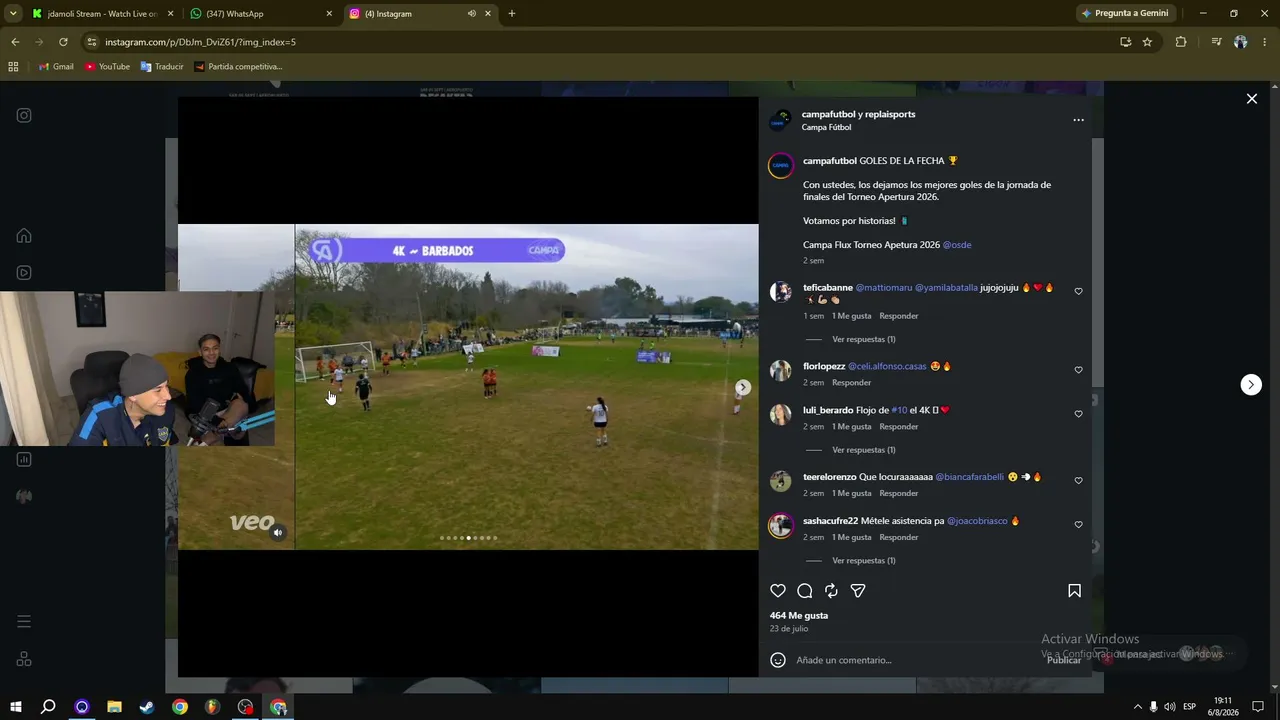Open campafutbol avatar beside the caption

pyautogui.click(x=781, y=165)
